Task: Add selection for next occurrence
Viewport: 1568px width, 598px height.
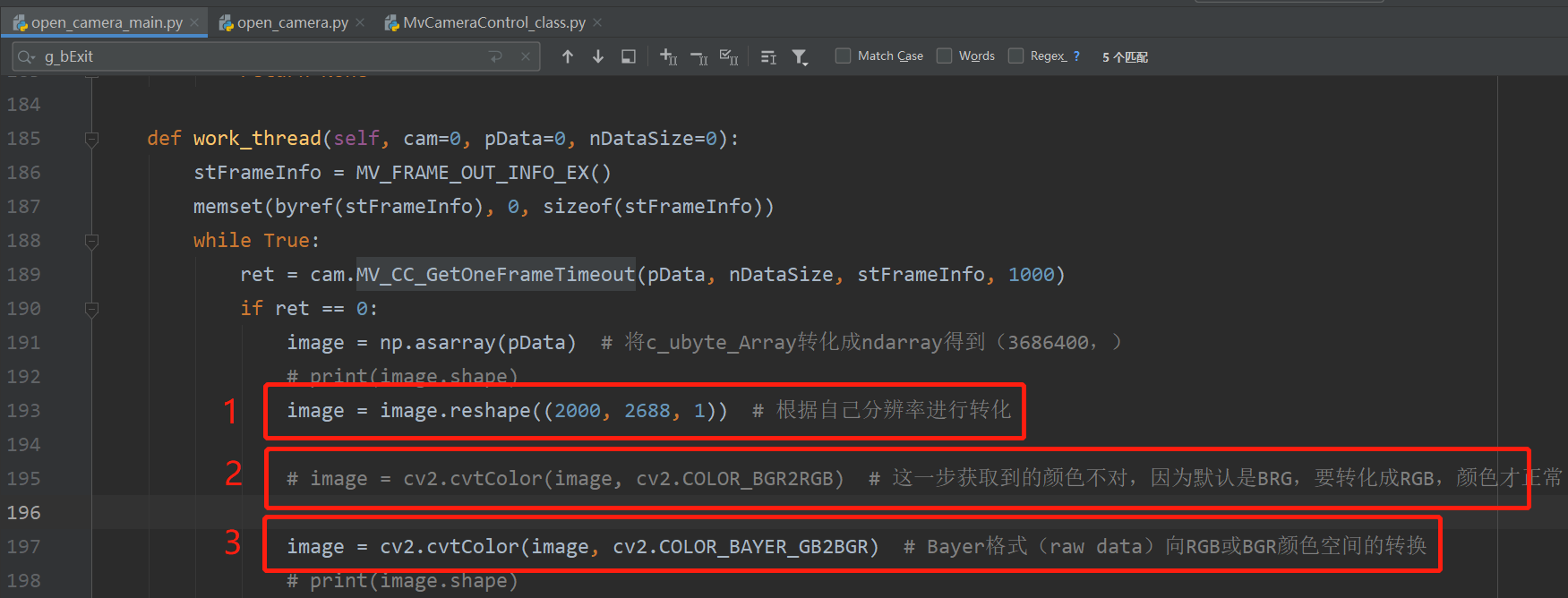Action: point(668,56)
